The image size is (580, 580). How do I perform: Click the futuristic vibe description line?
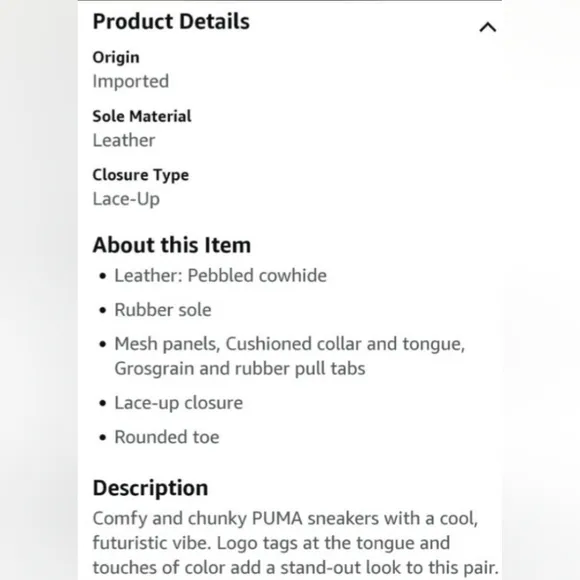coord(272,543)
